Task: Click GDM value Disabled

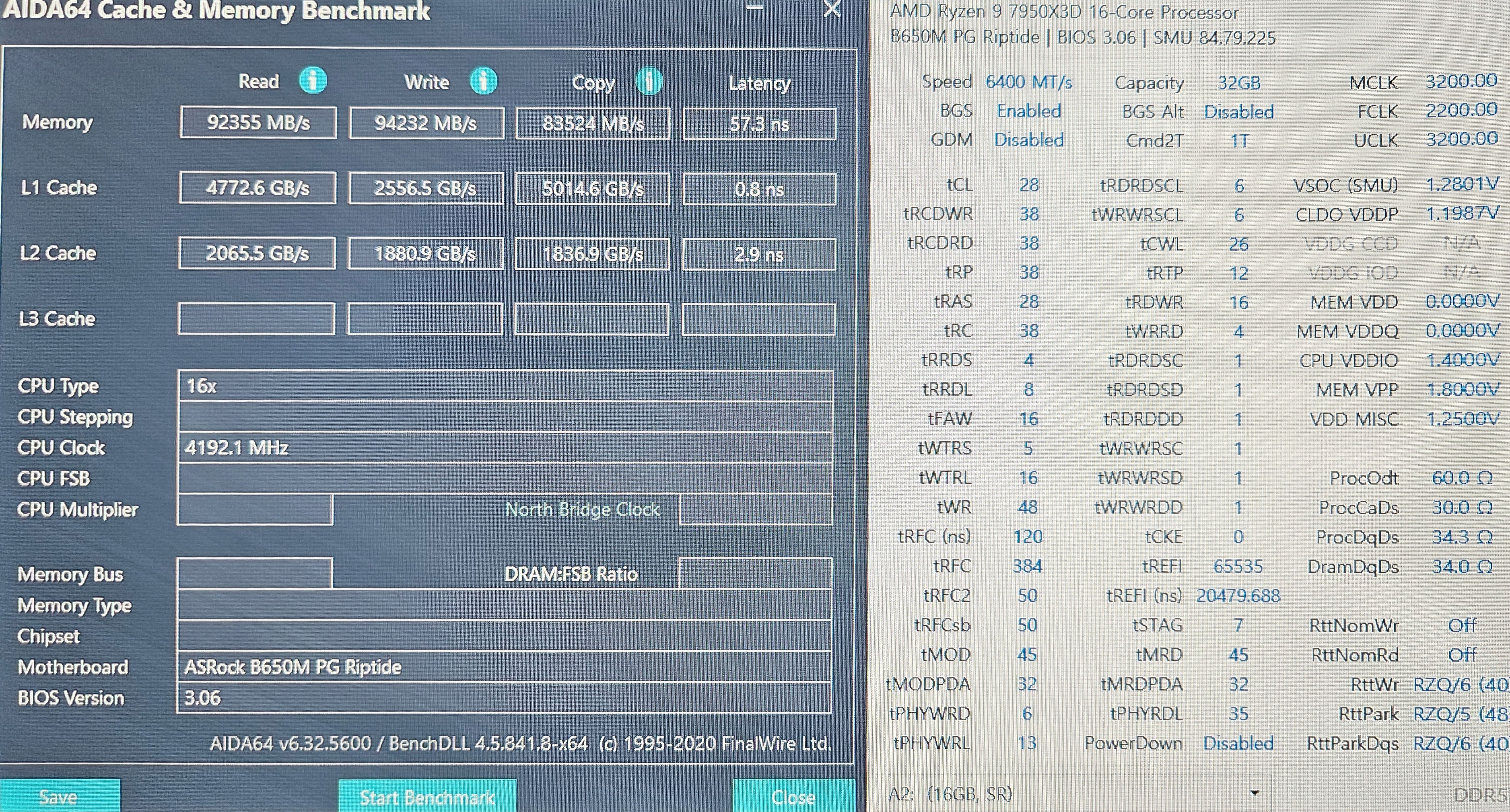Action: point(1029,140)
